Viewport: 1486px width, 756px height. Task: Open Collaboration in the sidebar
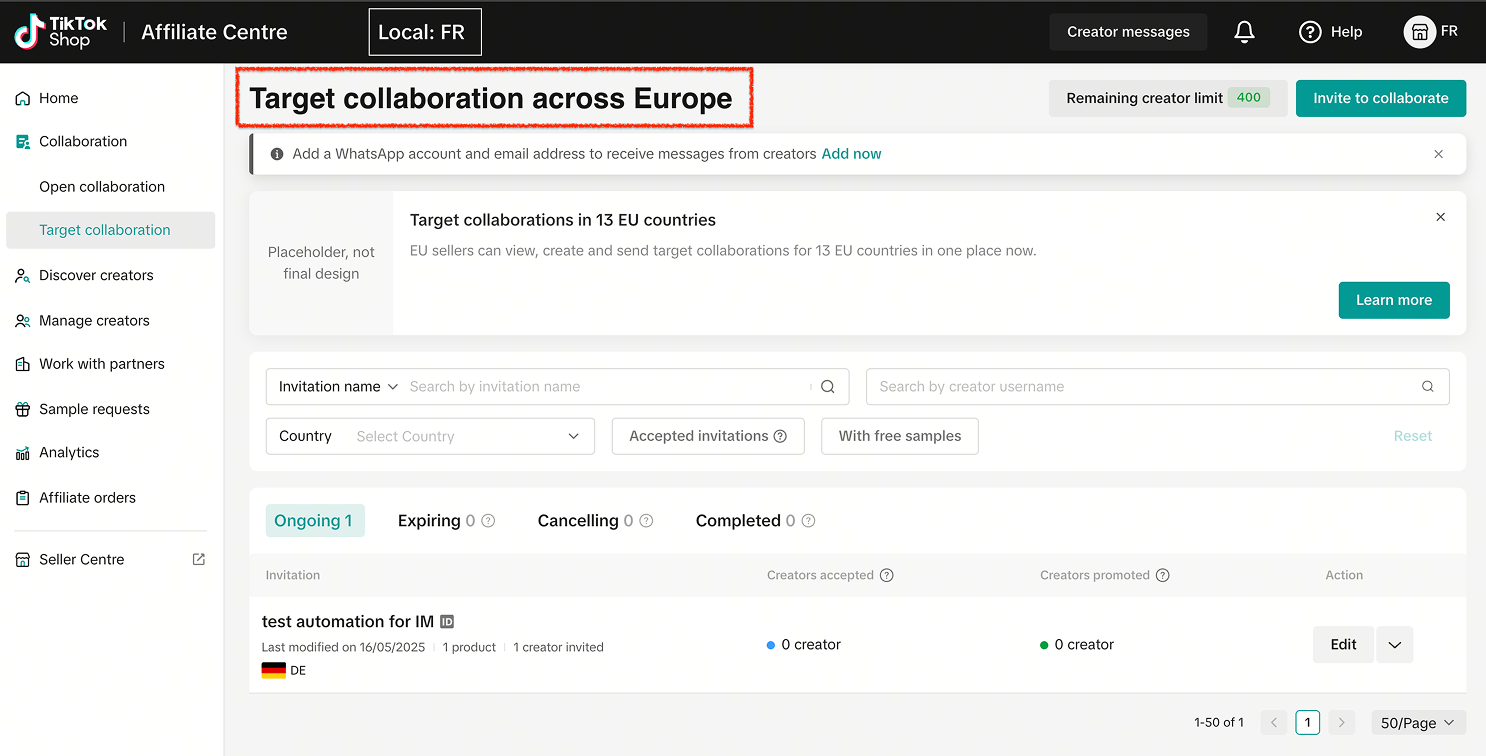tap(83, 142)
